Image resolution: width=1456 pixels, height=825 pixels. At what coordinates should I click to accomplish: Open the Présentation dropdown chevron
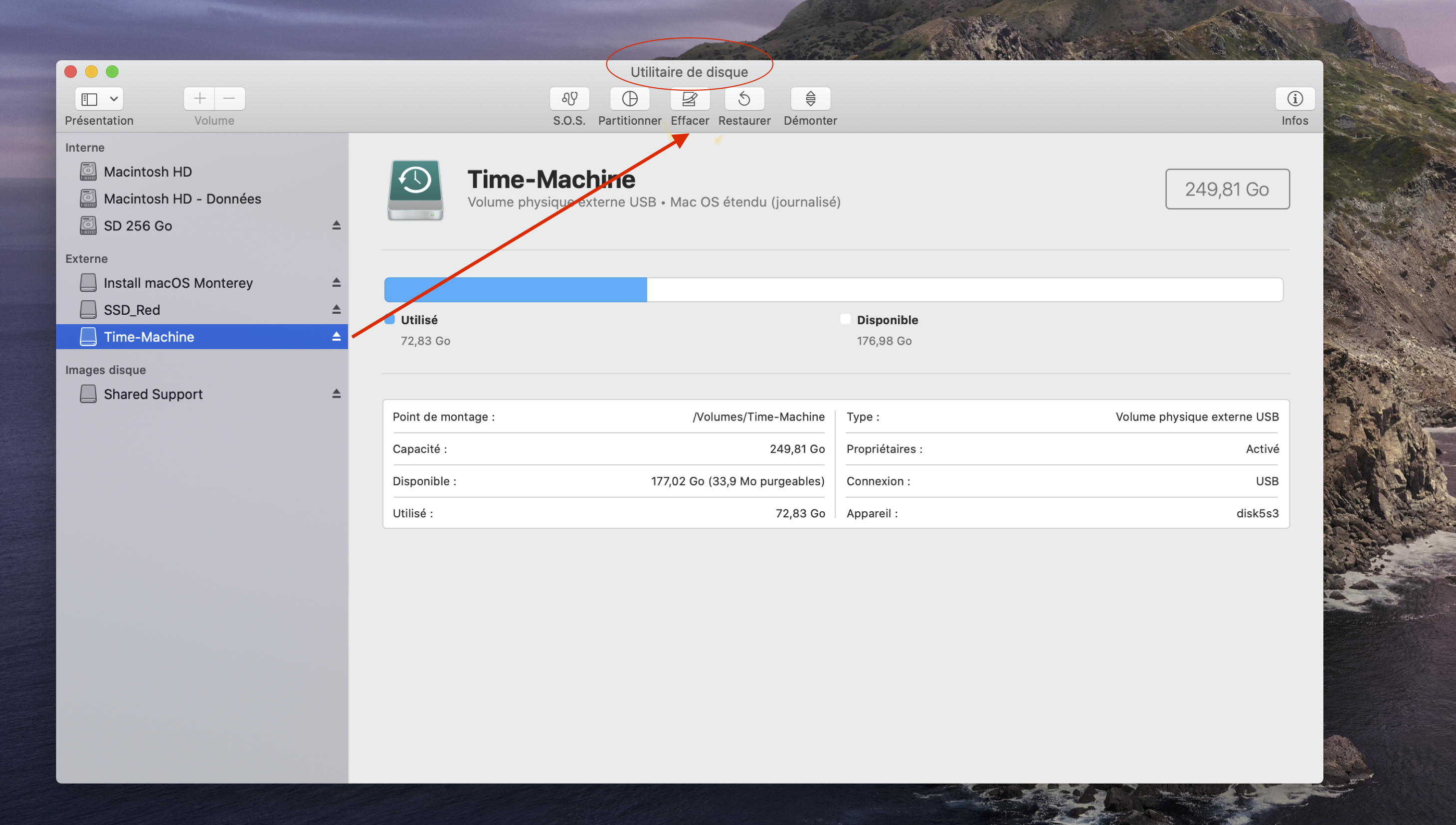click(x=114, y=99)
